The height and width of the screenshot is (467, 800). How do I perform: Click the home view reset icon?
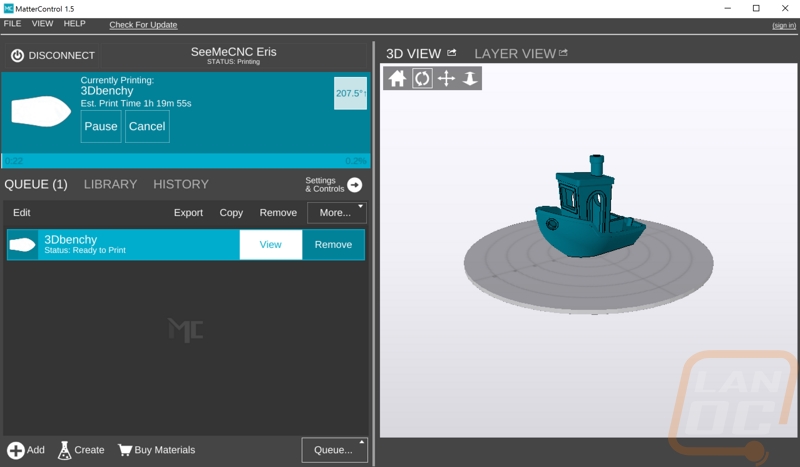[397, 79]
